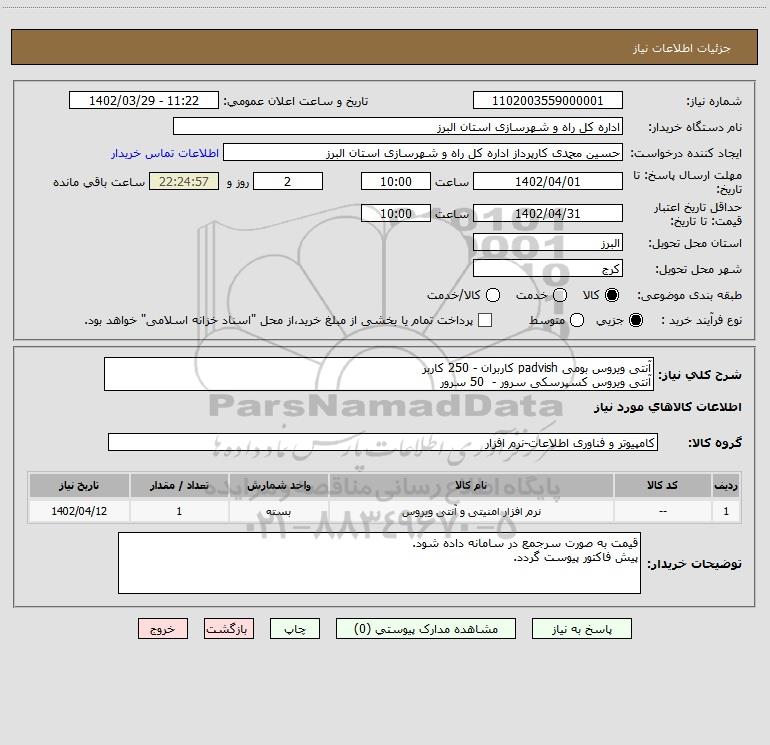This screenshot has width=770, height=745.
Task: Click the پاسخ به نیاز button
Action: tap(581, 629)
